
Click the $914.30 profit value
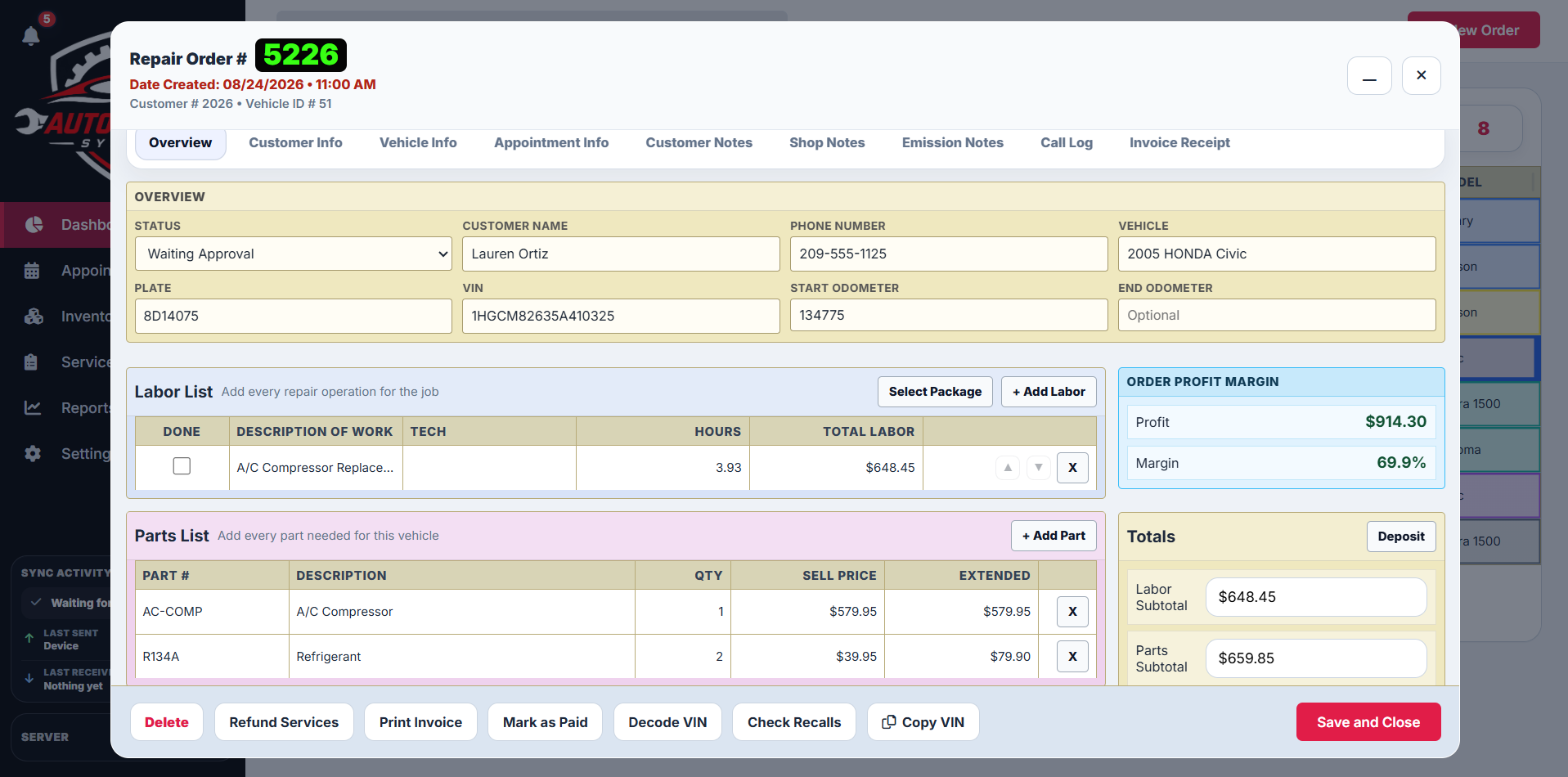tap(1395, 421)
